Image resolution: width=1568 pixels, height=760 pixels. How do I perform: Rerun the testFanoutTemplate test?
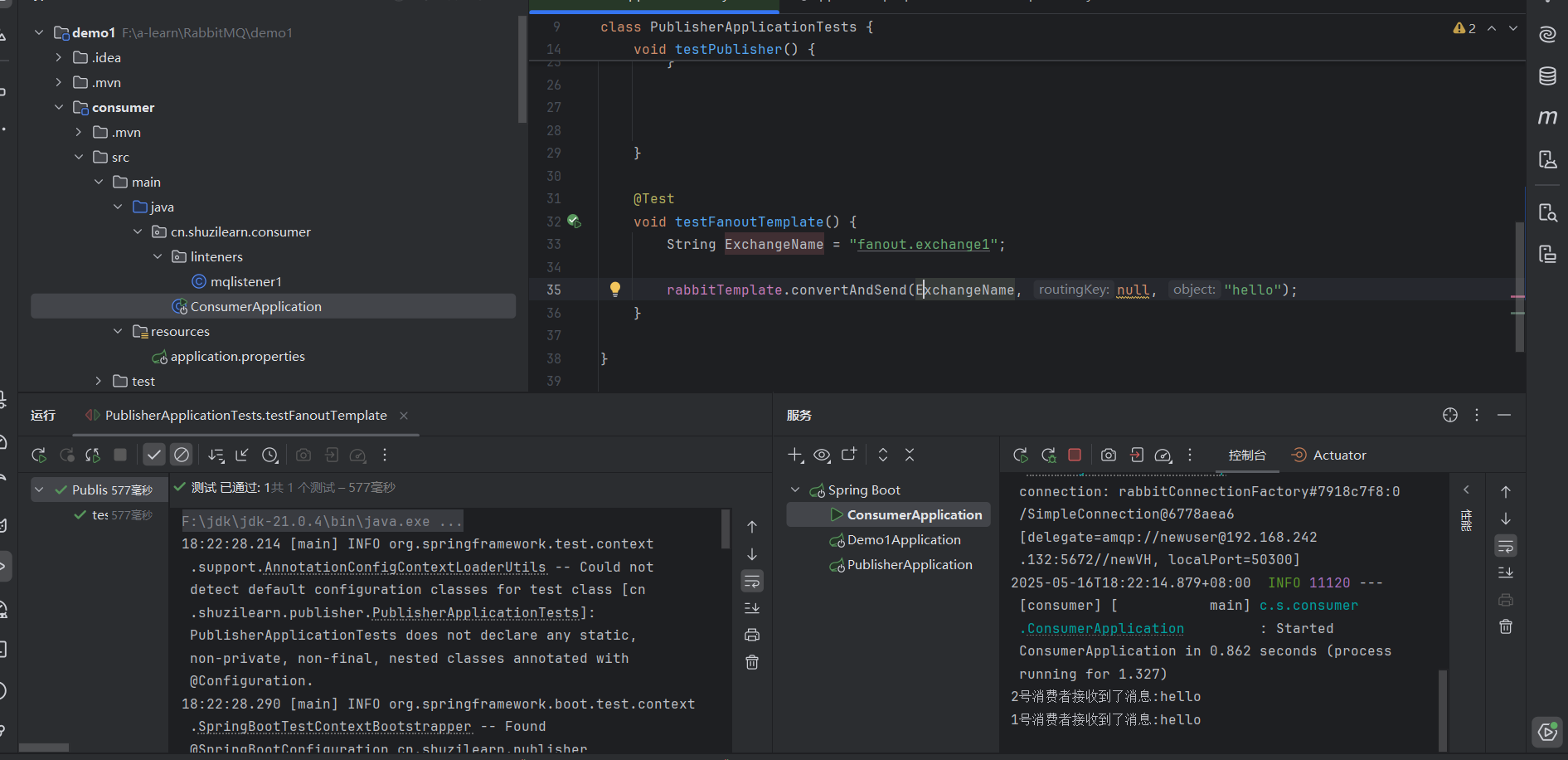(39, 455)
